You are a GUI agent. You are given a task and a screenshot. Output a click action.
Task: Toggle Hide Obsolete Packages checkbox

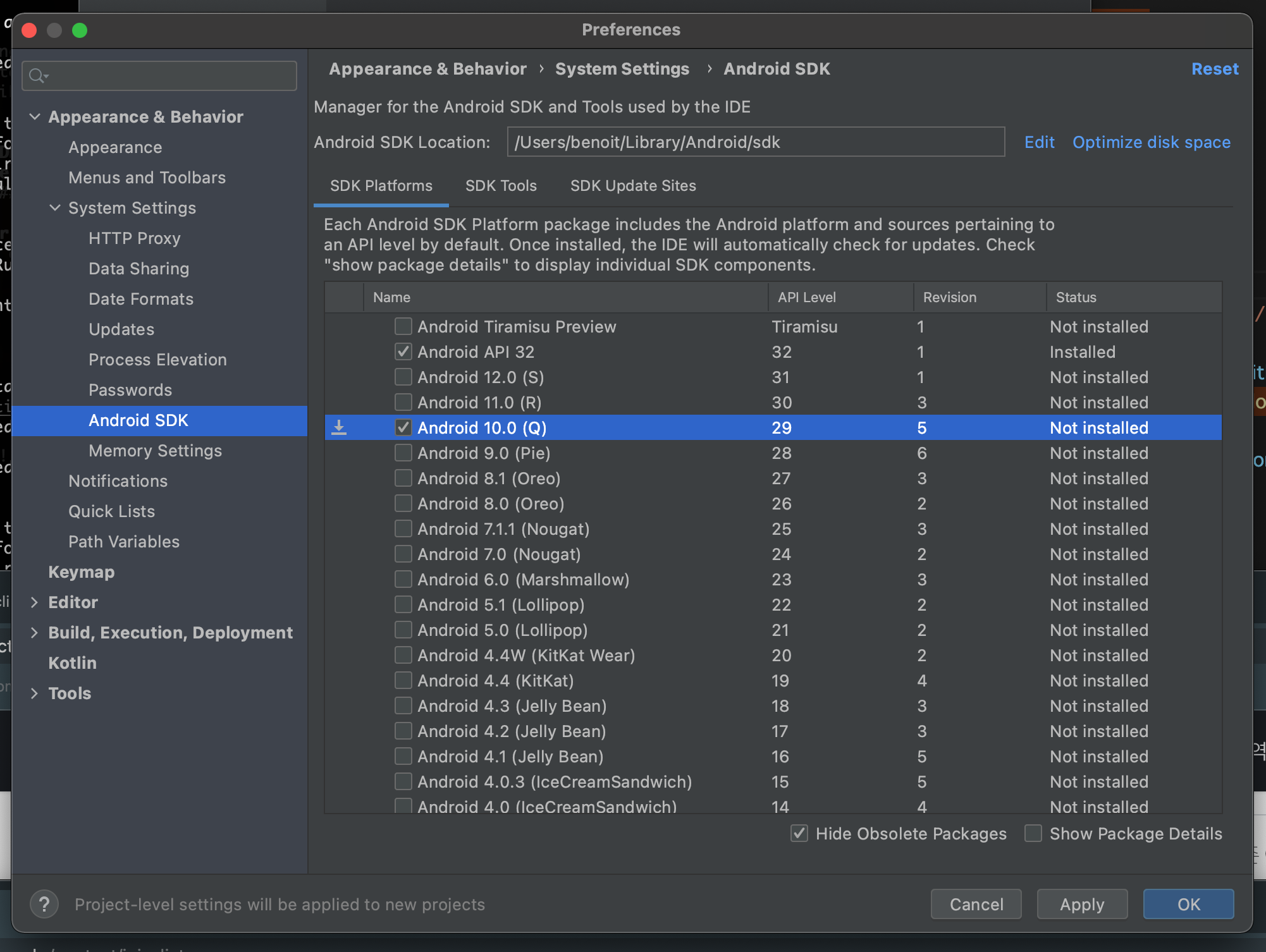[x=799, y=833]
